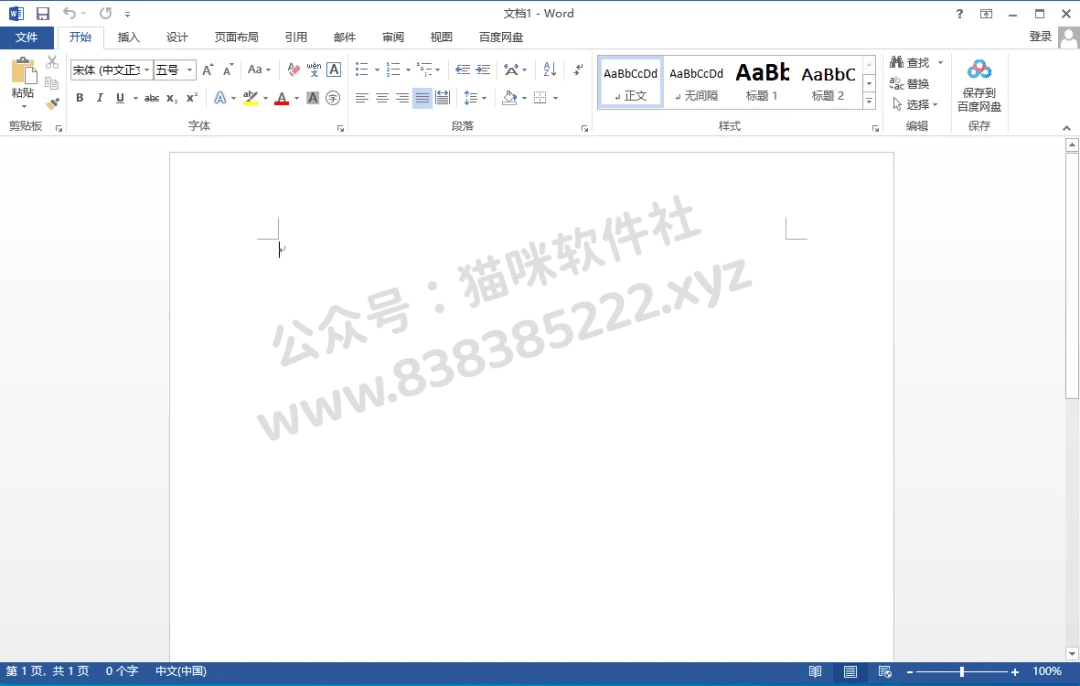Align text to the left
The image size is (1080, 686).
(362, 98)
